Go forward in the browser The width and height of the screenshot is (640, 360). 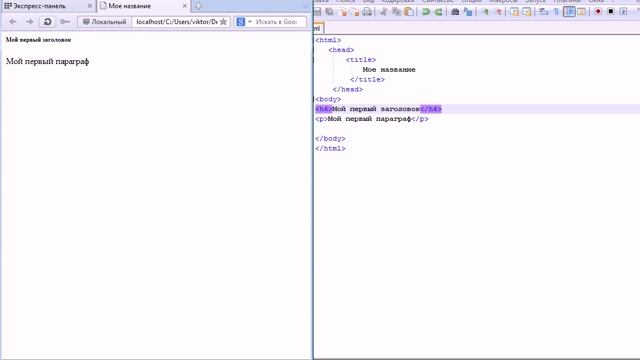pos(29,22)
